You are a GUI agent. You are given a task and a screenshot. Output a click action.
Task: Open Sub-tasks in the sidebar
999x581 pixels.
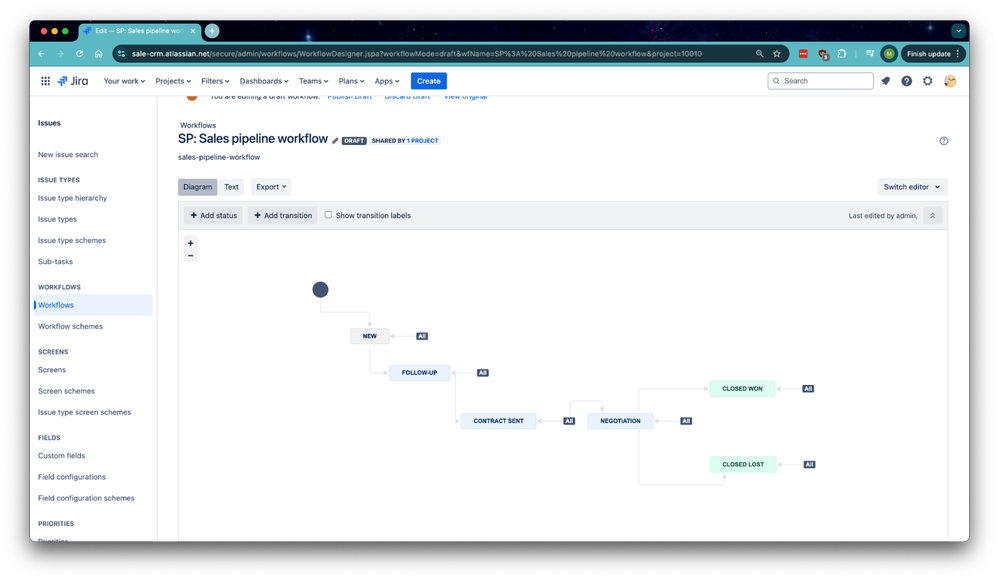55,261
